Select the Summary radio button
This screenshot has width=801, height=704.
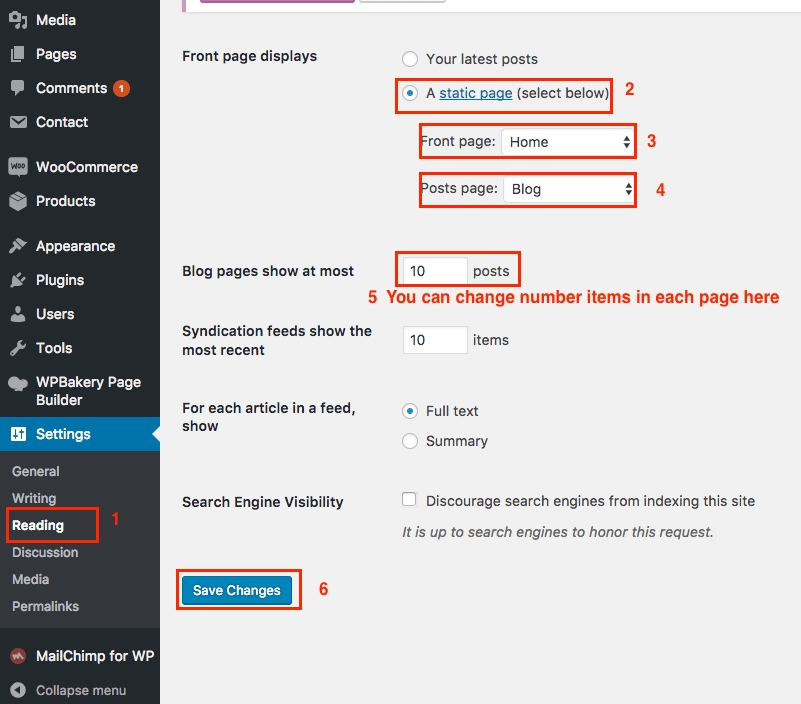pos(410,441)
